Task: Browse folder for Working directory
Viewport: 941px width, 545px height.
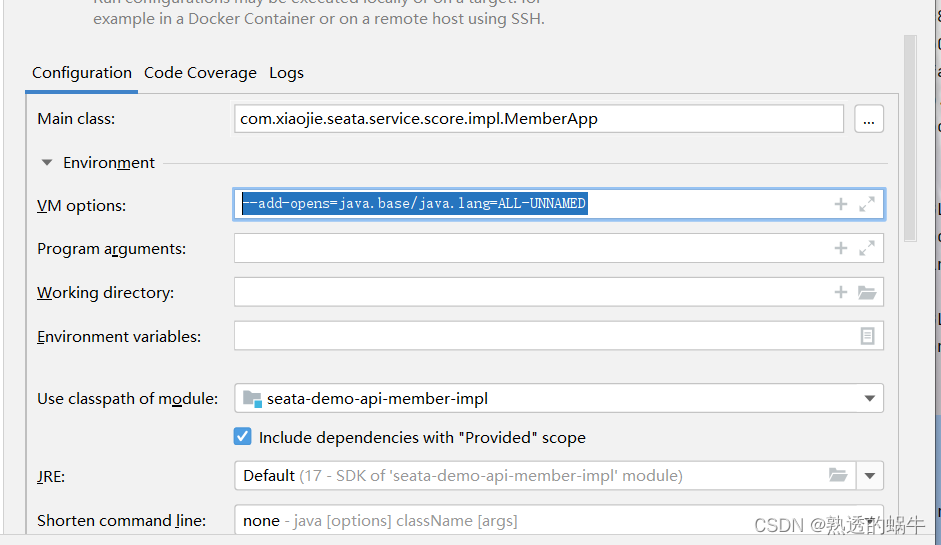Action: [x=867, y=292]
